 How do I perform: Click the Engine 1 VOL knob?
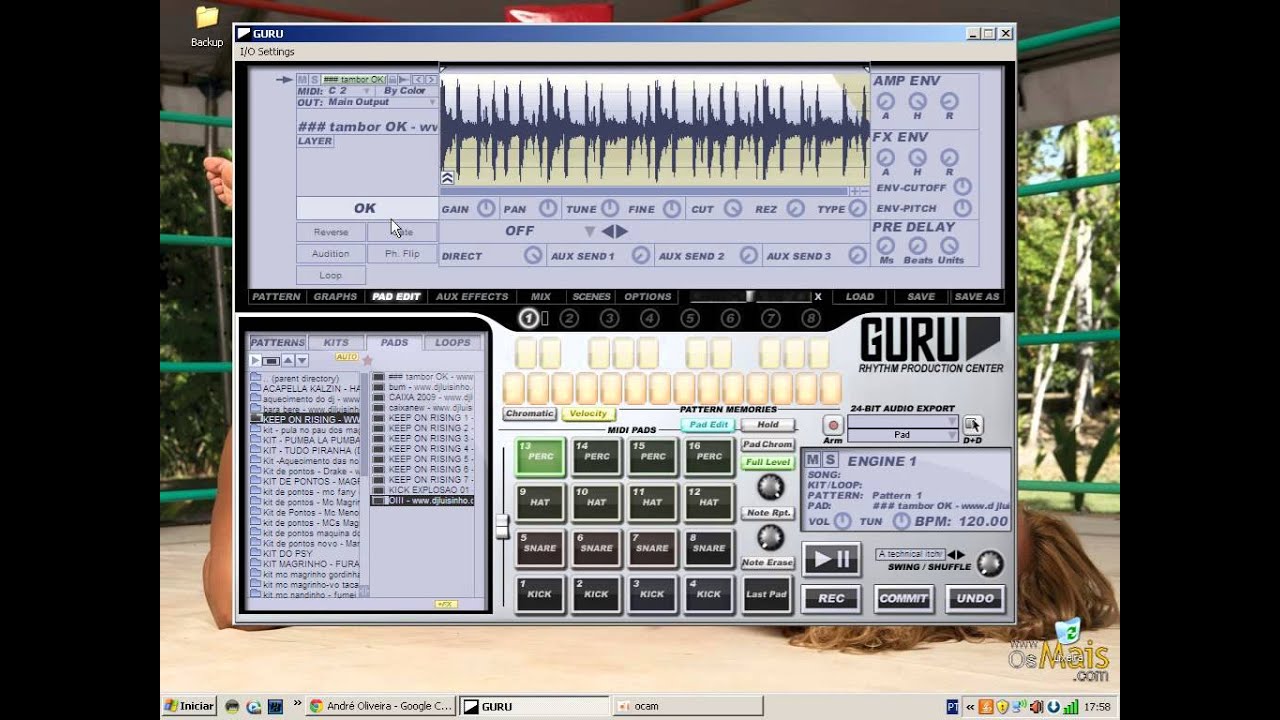[x=843, y=521]
